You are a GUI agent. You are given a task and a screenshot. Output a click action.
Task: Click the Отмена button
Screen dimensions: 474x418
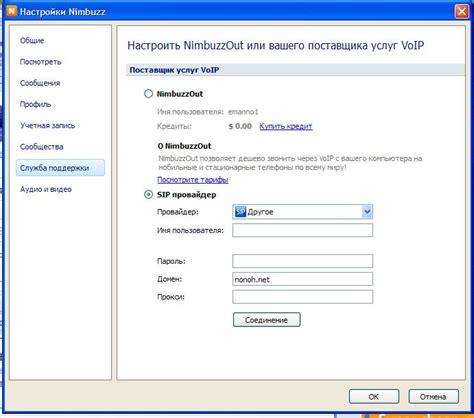(x=434, y=397)
